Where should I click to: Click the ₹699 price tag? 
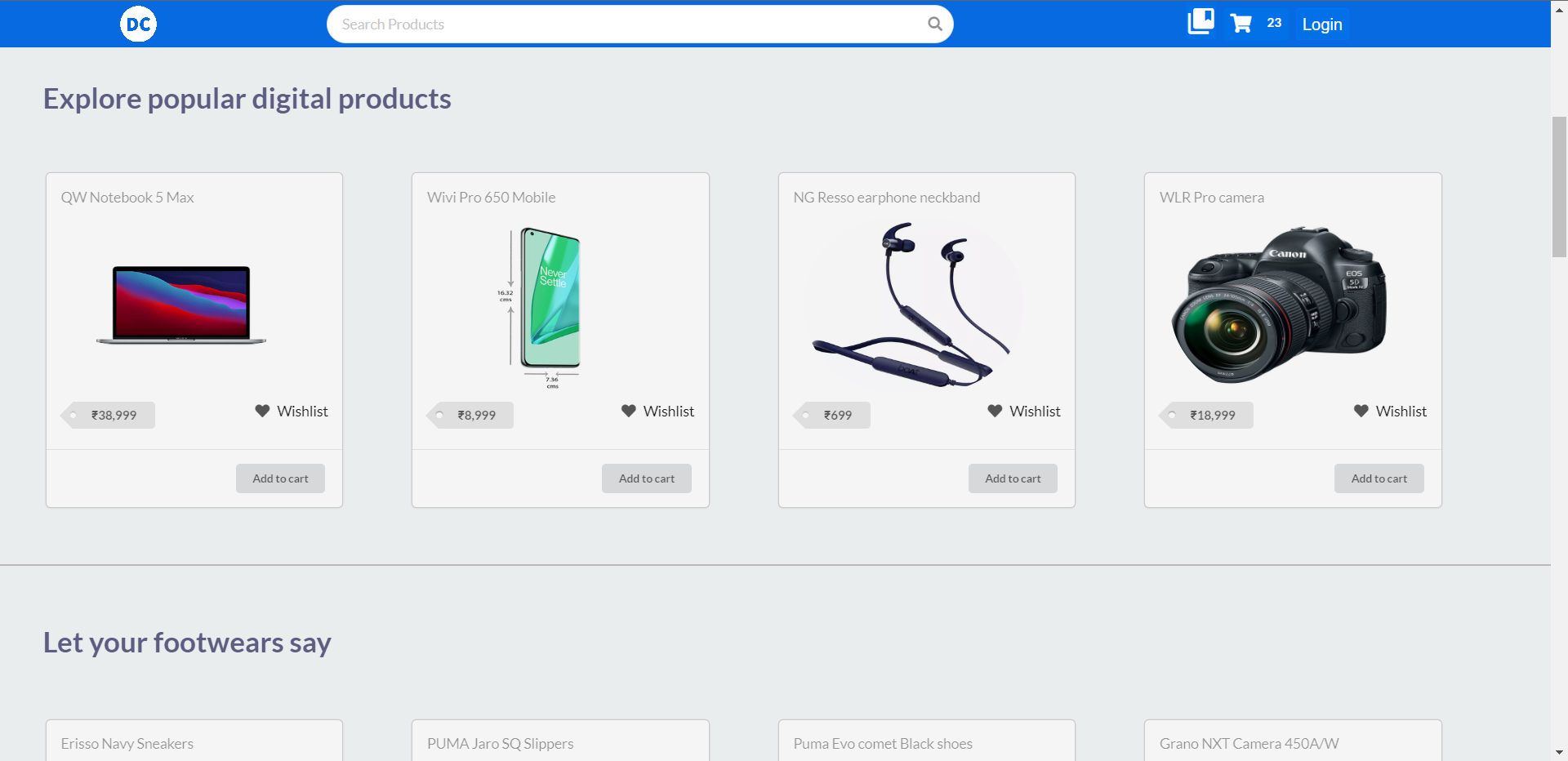point(832,415)
